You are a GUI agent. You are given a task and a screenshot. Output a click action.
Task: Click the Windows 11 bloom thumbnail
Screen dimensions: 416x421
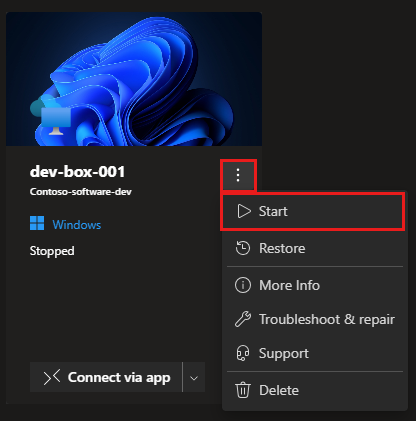coord(134,79)
